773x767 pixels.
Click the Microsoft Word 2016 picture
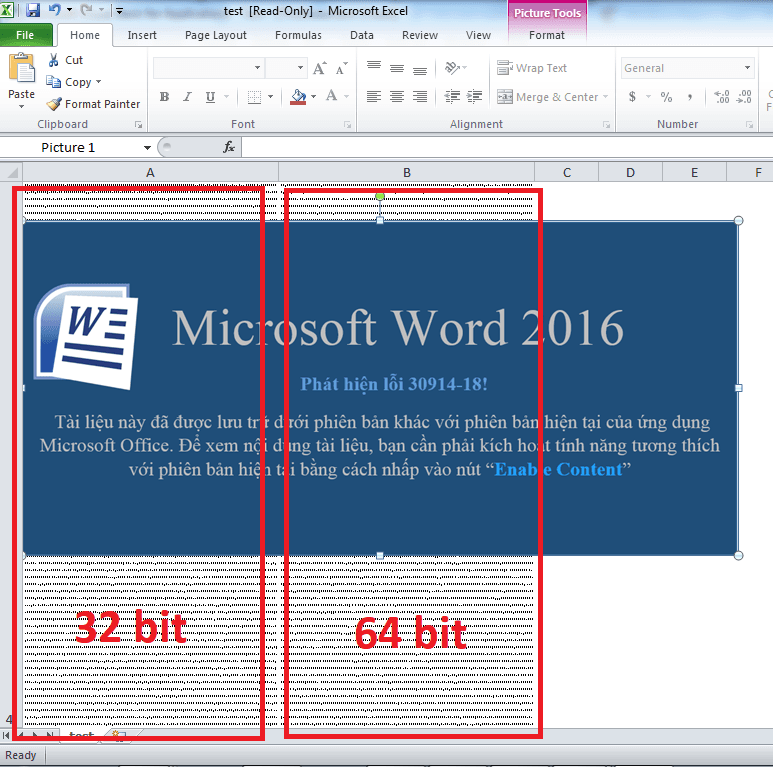(381, 388)
